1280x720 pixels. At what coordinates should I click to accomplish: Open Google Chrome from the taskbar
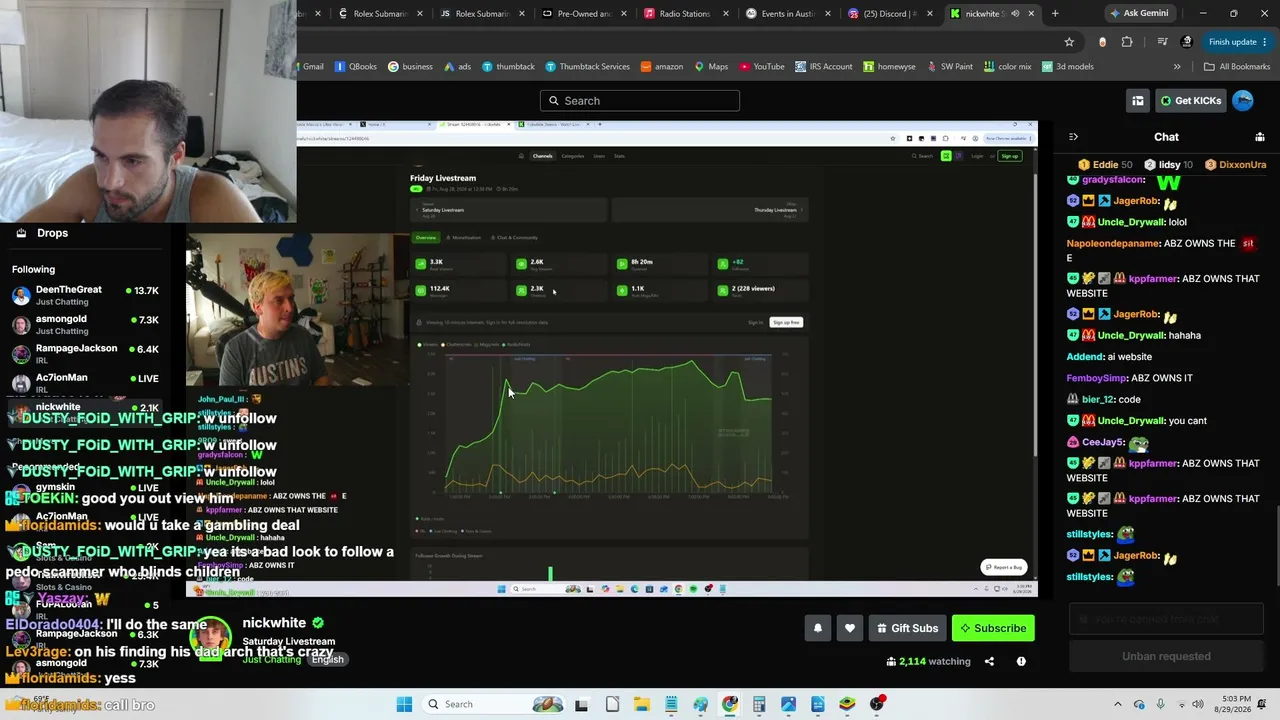[x=730, y=704]
